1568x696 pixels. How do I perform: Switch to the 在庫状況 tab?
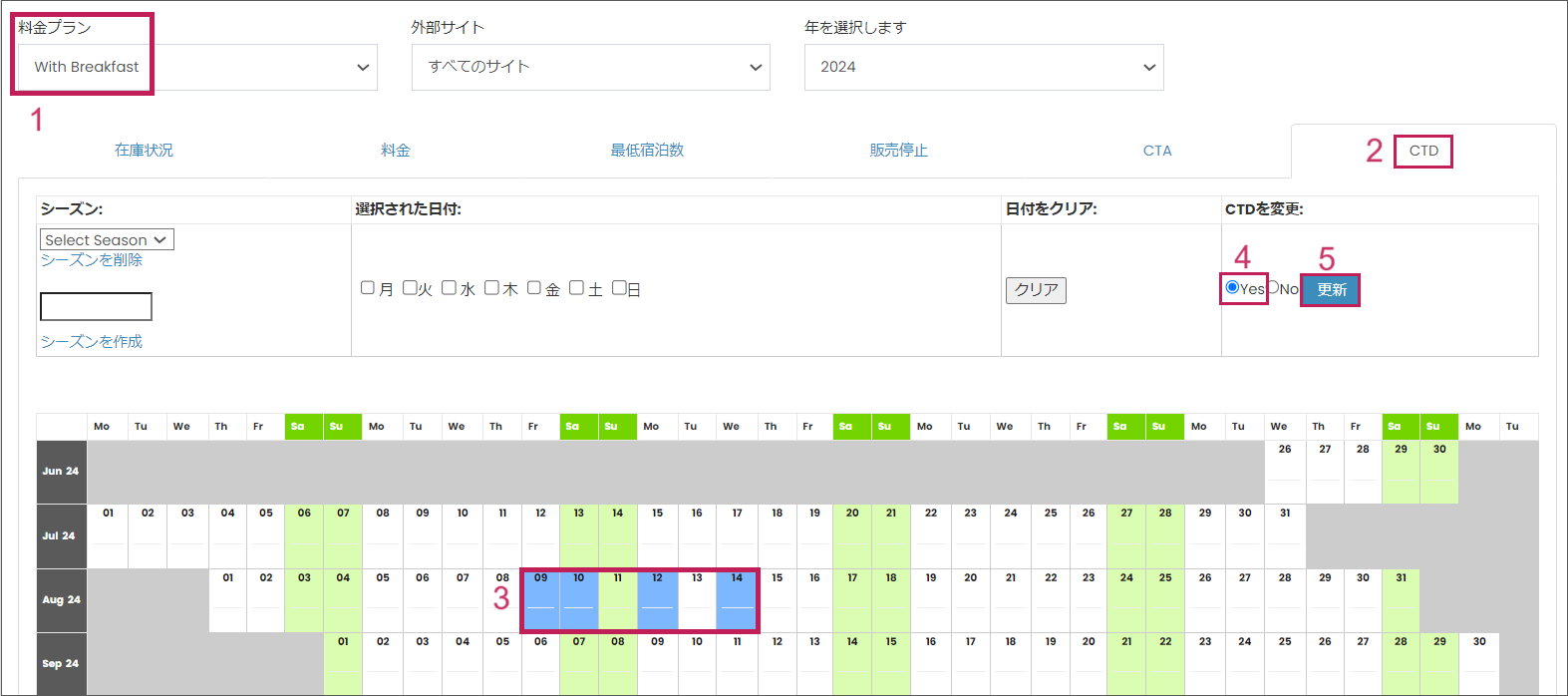point(144,150)
